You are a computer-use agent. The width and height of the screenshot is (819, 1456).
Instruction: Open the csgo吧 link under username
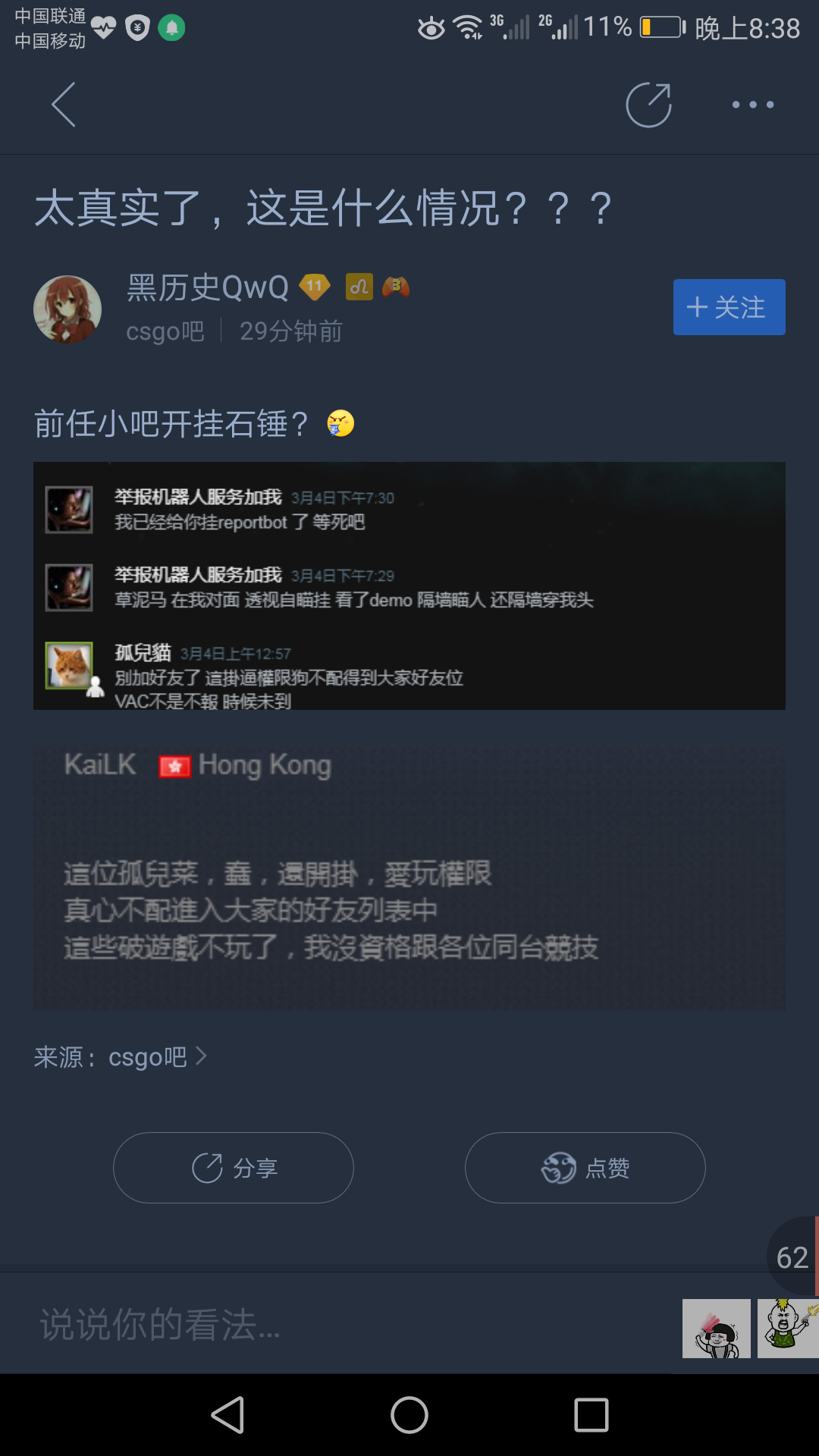point(165,331)
